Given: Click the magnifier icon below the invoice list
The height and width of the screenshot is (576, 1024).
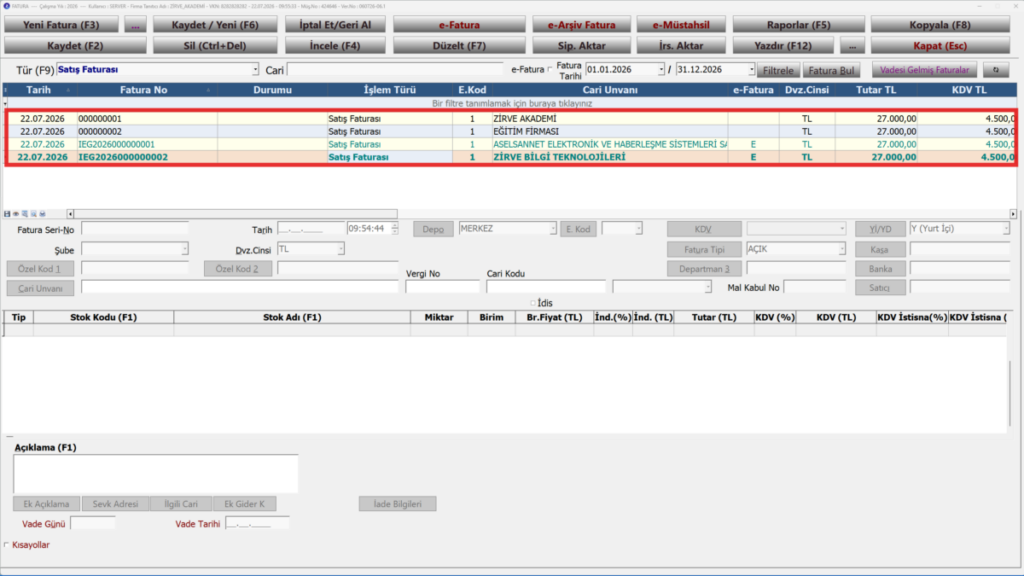Looking at the screenshot, I should [x=34, y=214].
